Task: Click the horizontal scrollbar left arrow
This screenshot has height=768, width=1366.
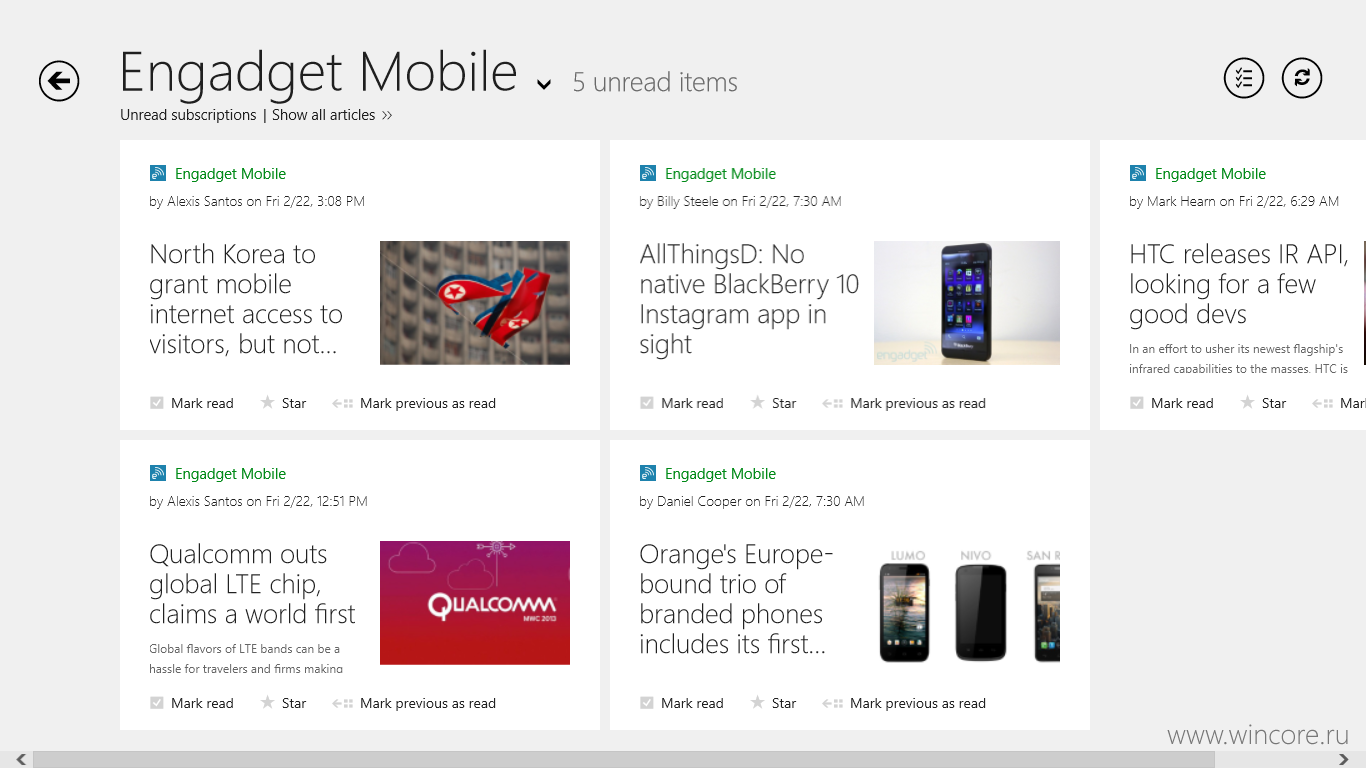Action: pyautogui.click(x=21, y=760)
